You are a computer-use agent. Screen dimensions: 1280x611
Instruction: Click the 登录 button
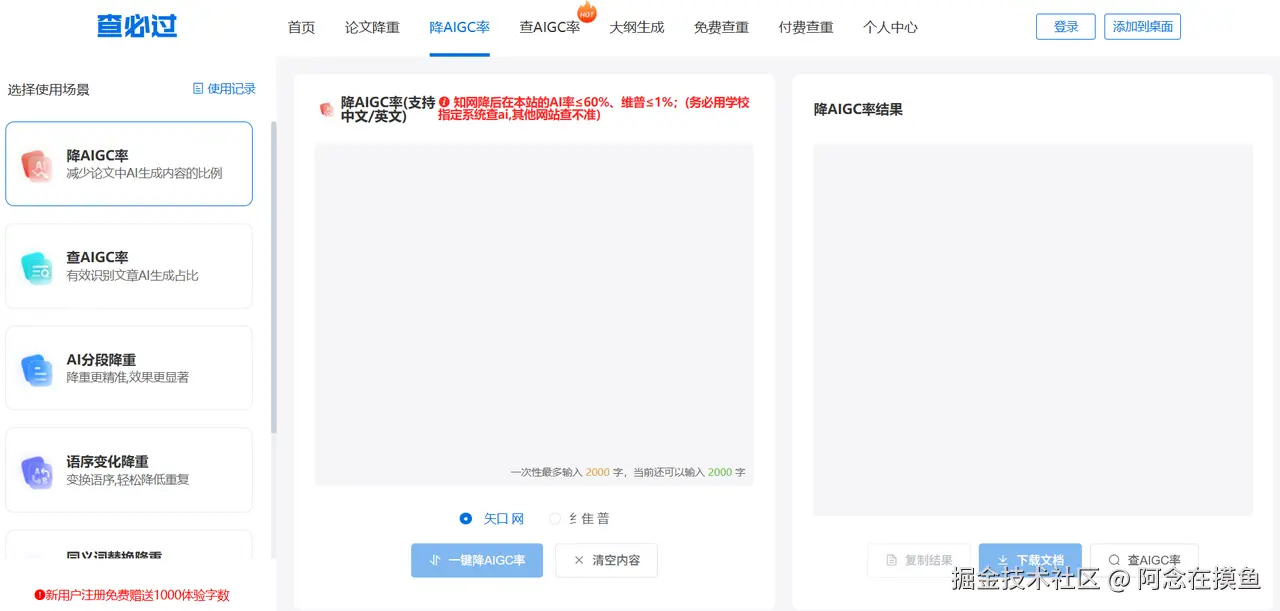pyautogui.click(x=1066, y=27)
